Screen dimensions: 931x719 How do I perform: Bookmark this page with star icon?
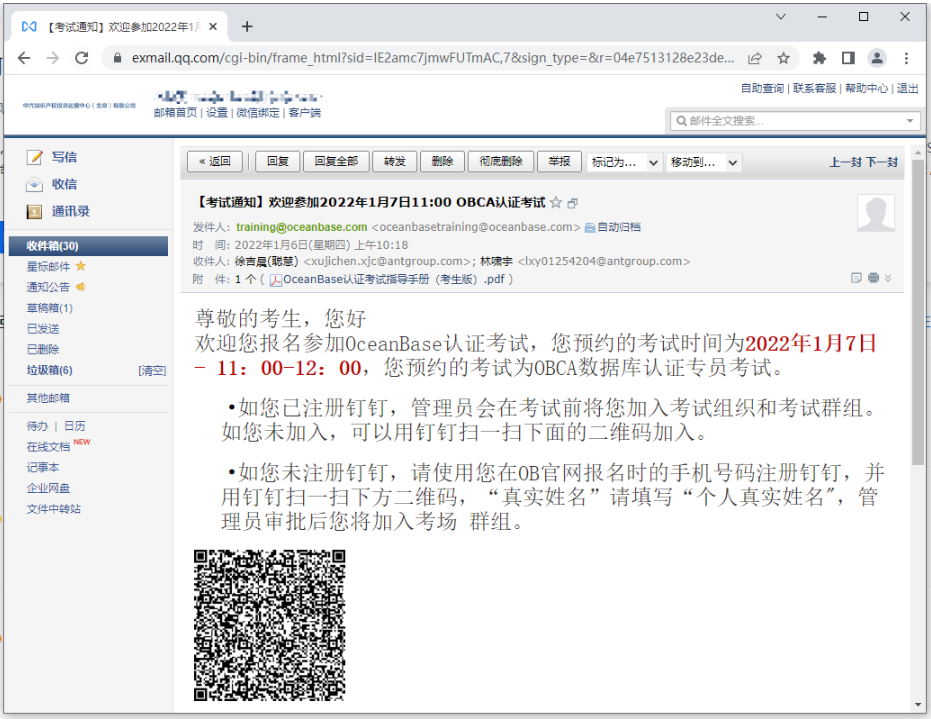pos(784,58)
